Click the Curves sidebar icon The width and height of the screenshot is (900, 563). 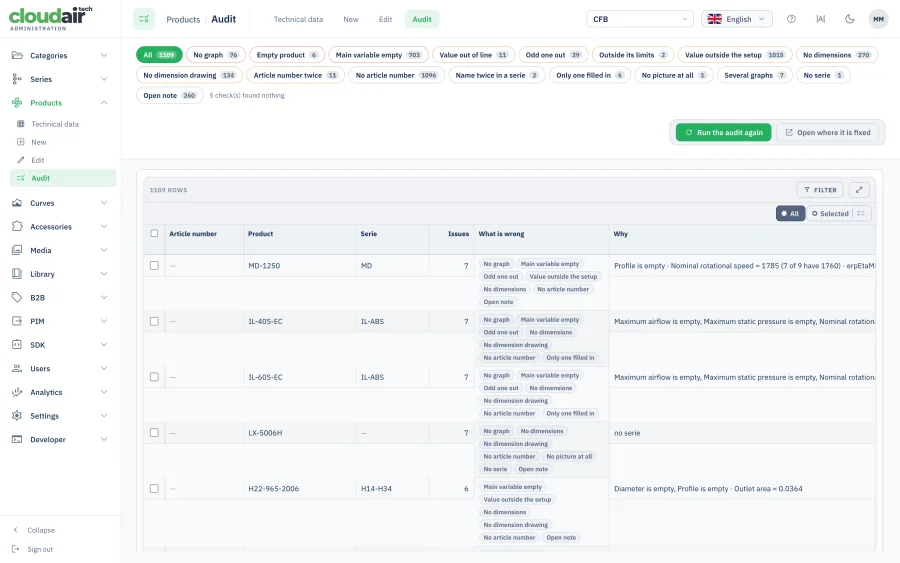pyautogui.click(x=17, y=203)
